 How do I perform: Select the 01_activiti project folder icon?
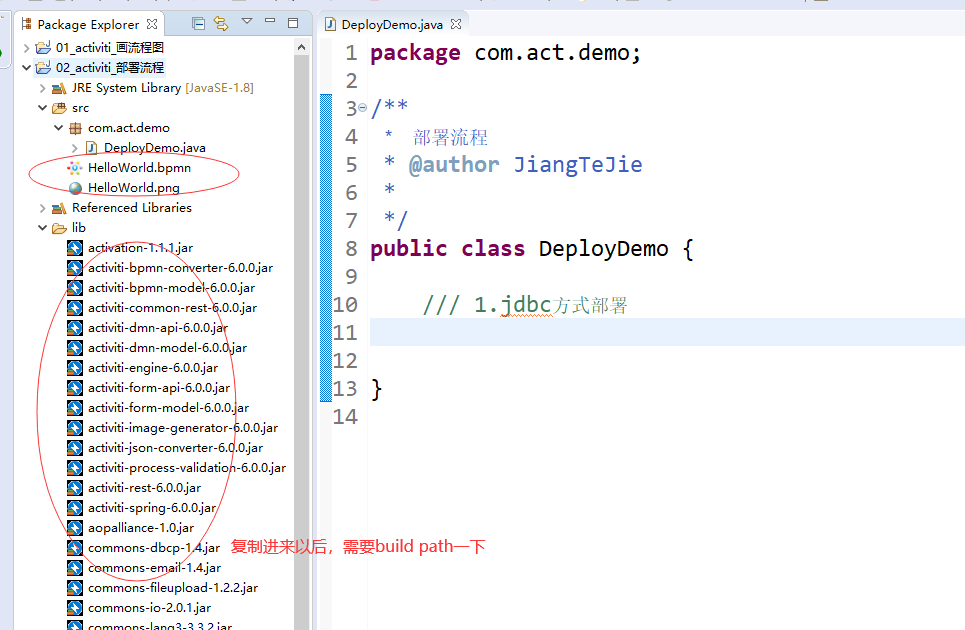pos(43,47)
